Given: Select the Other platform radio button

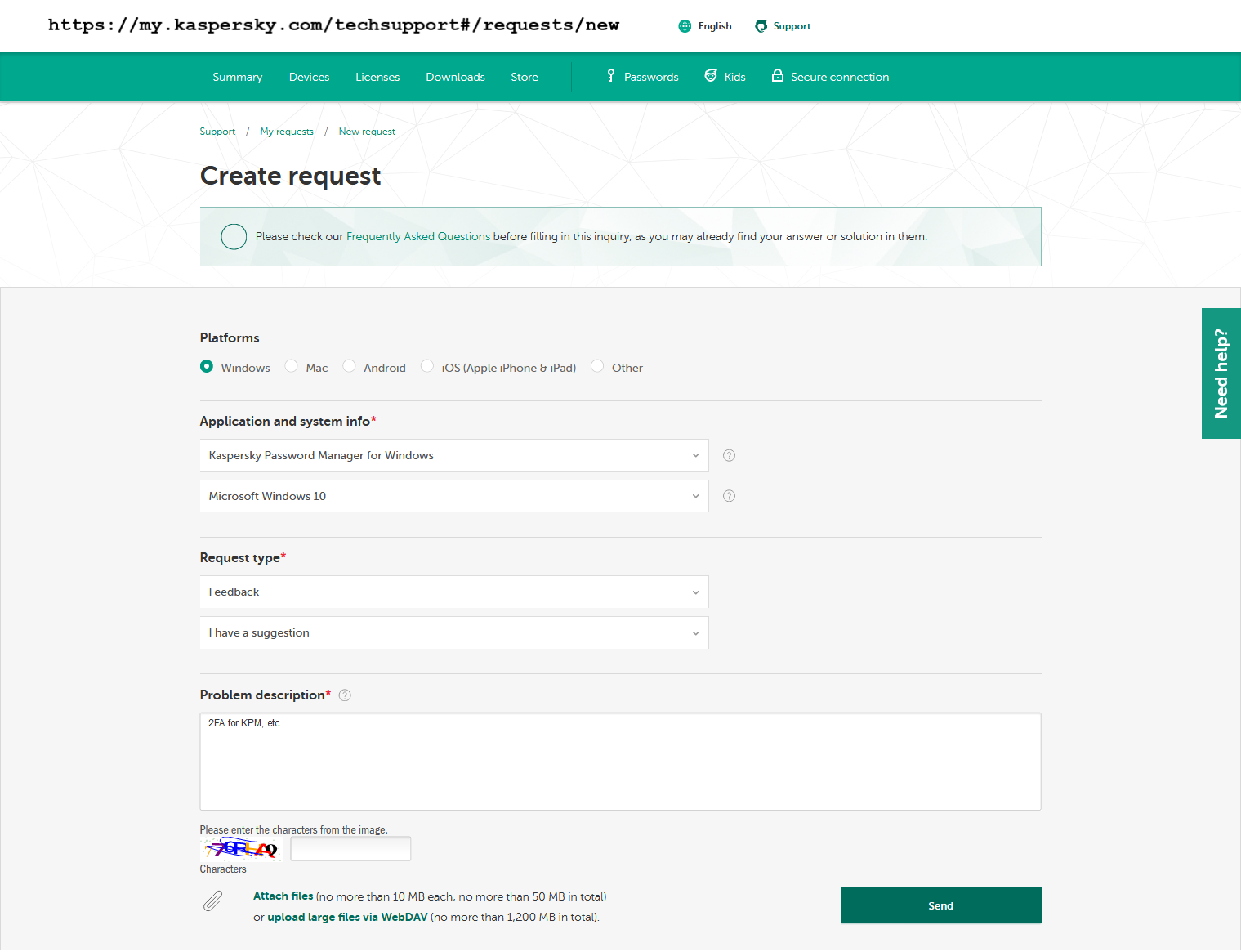Looking at the screenshot, I should 597,366.
